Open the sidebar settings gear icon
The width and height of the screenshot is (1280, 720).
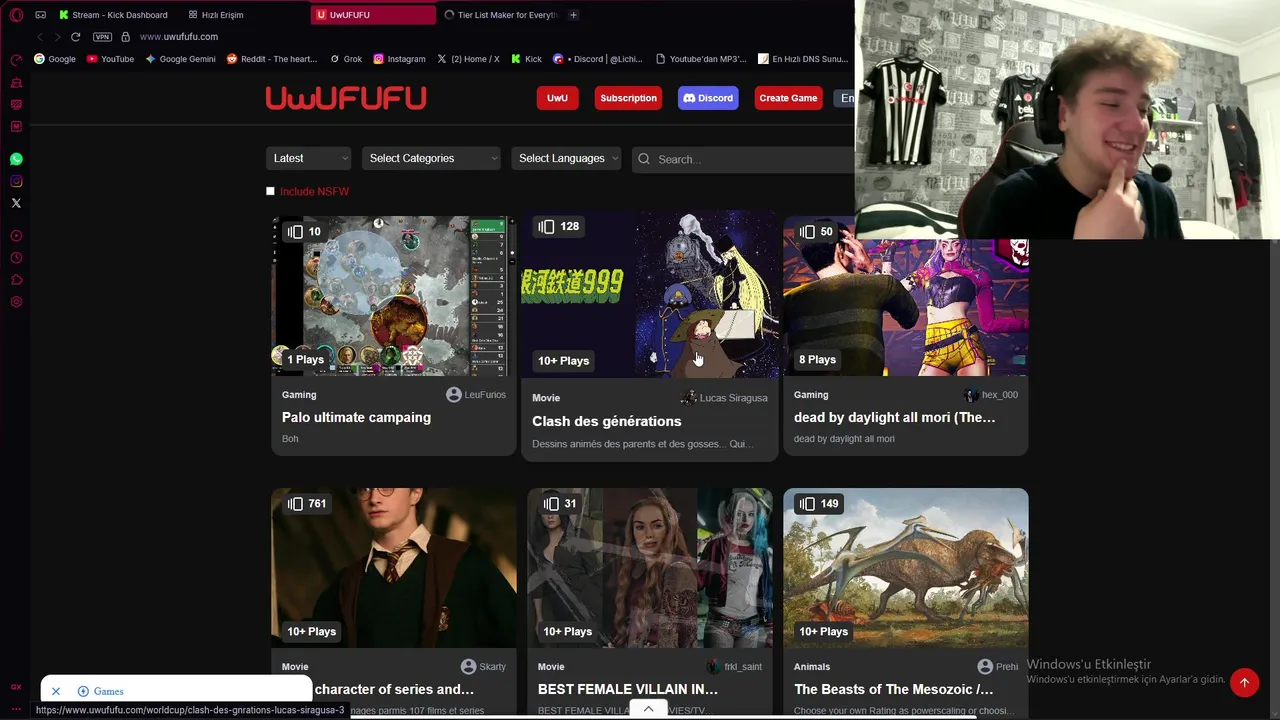16,302
